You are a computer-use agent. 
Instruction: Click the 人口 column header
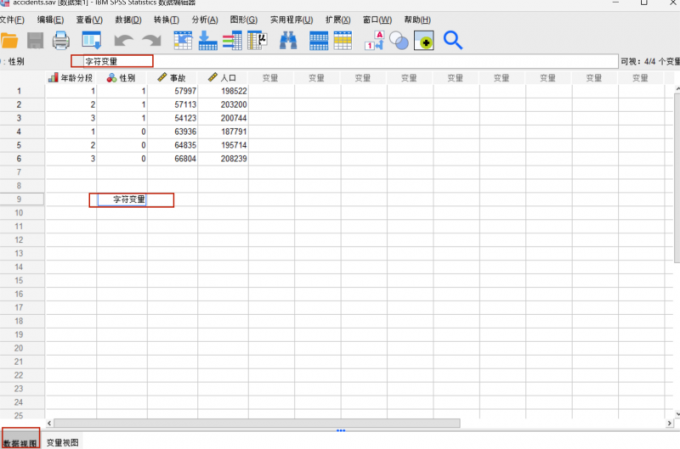tap(222, 77)
